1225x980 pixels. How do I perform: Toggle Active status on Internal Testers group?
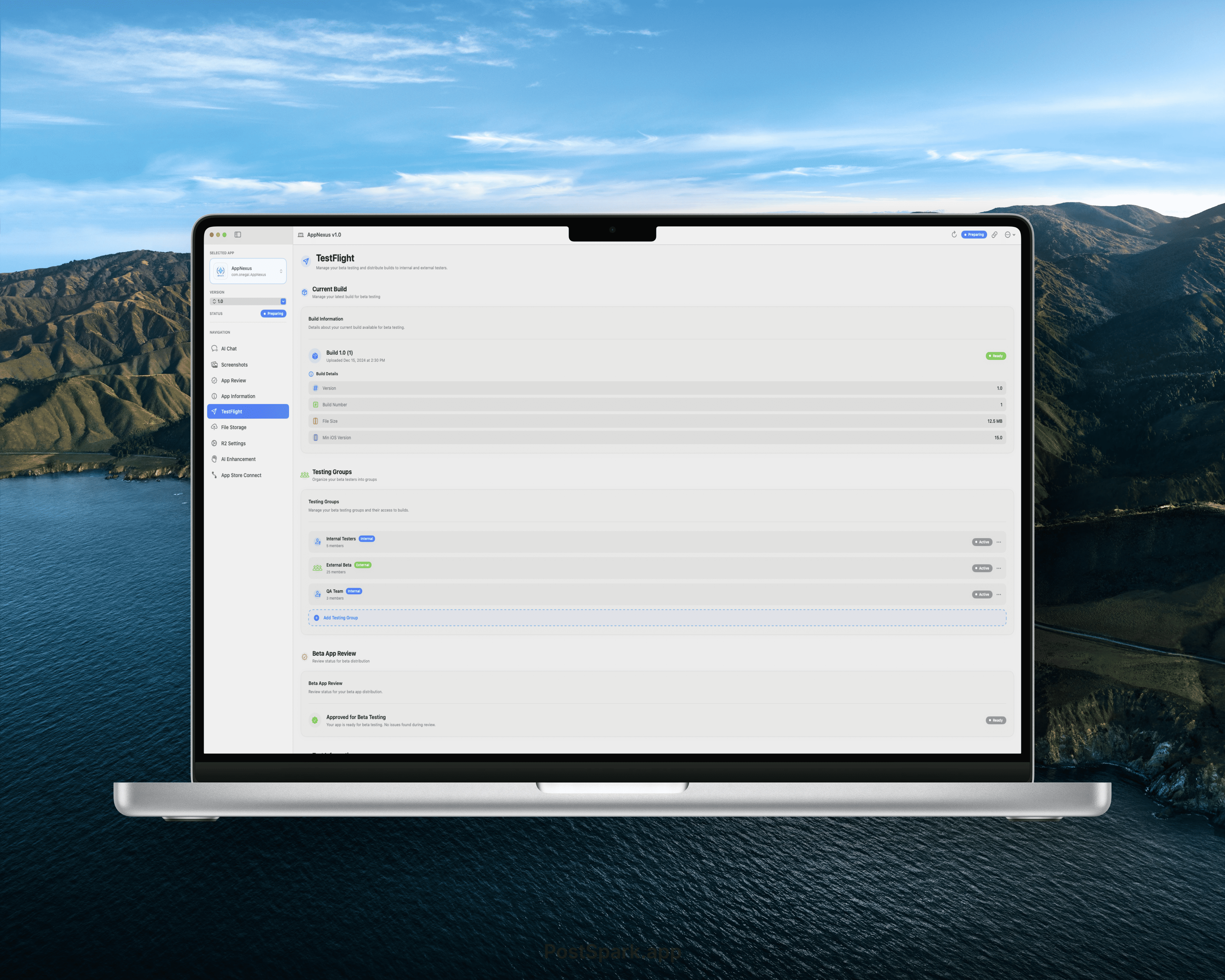click(982, 542)
